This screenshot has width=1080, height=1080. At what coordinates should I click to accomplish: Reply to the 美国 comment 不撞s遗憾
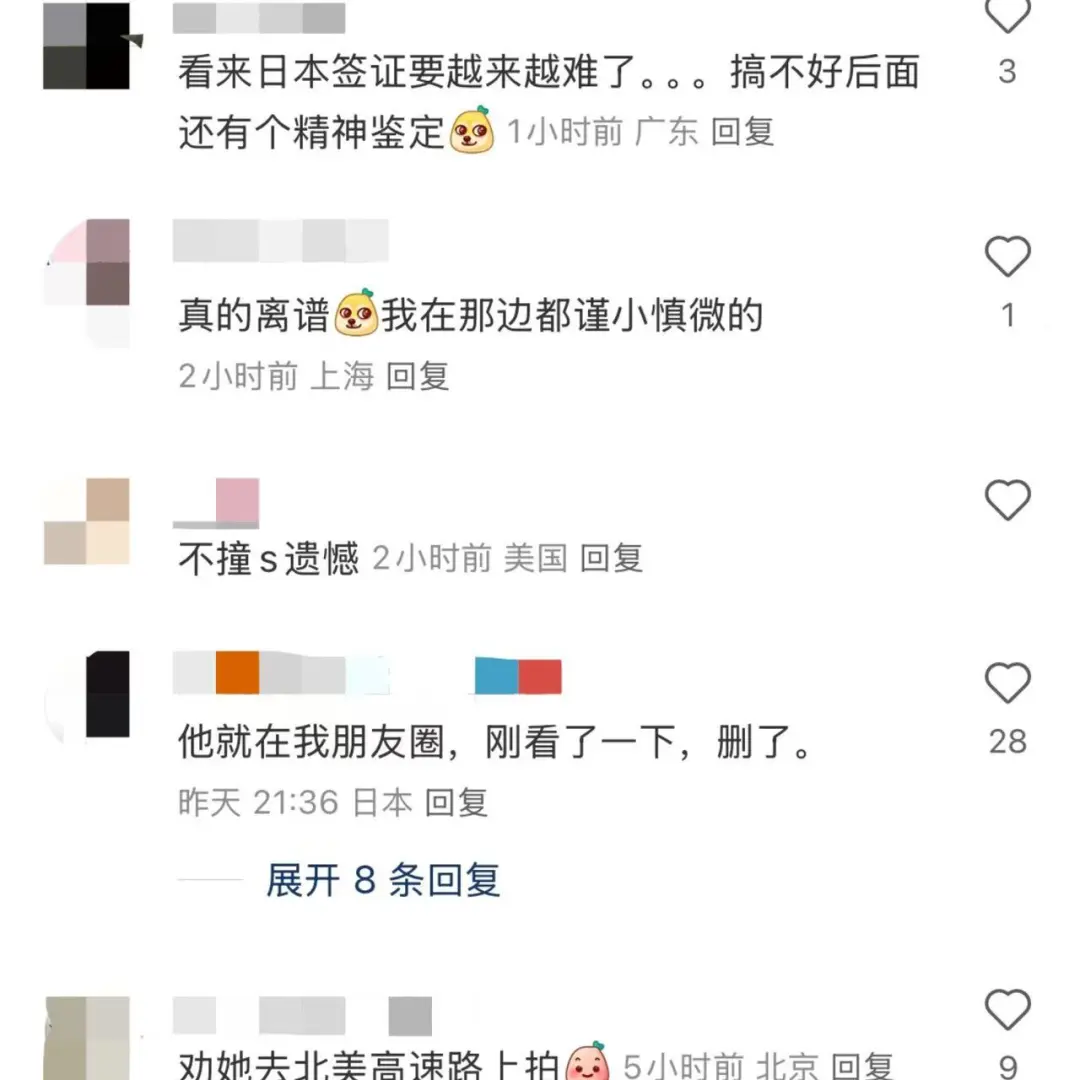point(612,558)
